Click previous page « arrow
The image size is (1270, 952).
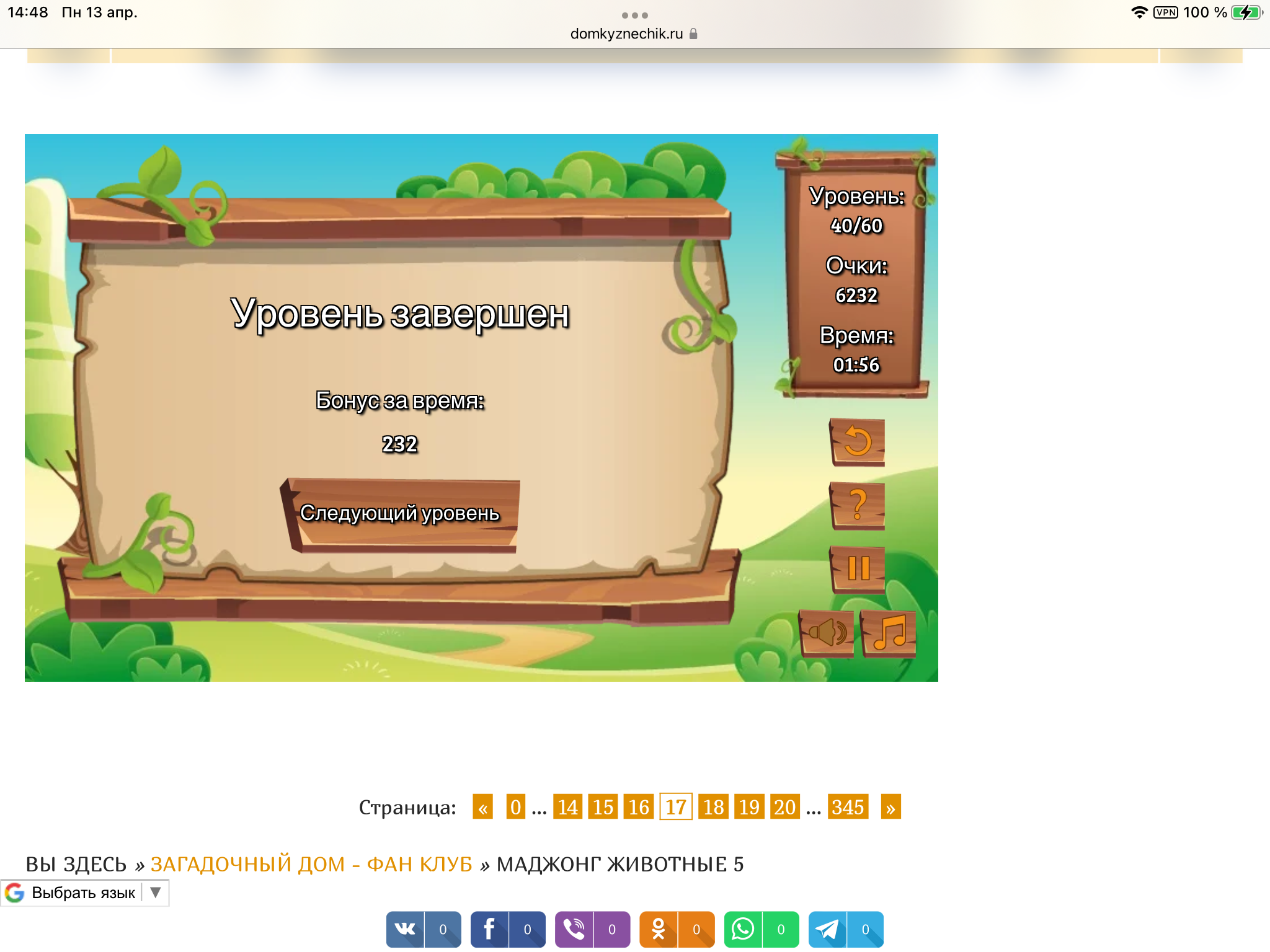482,807
